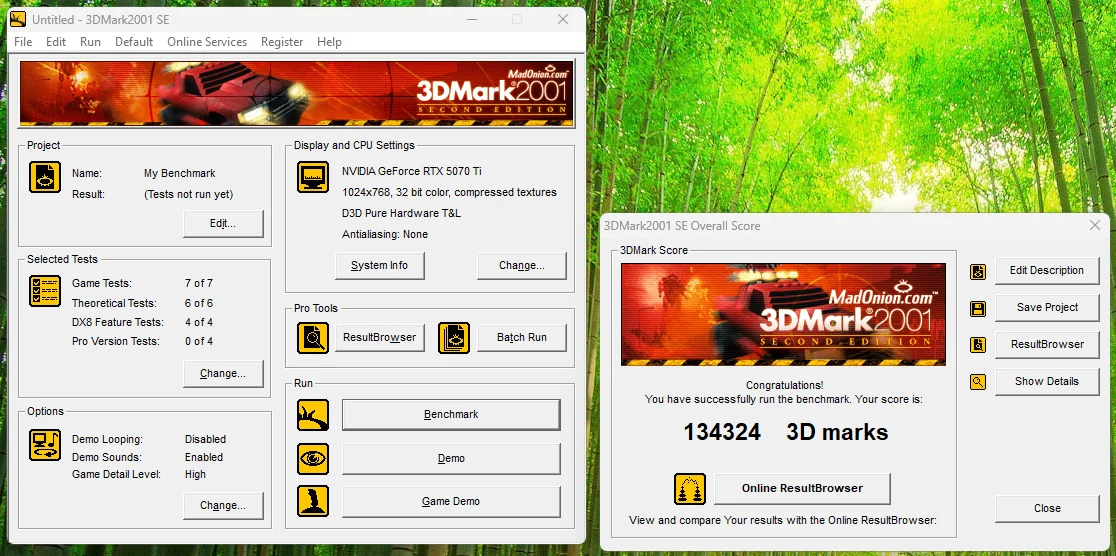This screenshot has width=1116, height=556.
Task: Click 'D3D Pure Hardware T&L' text
Action: point(401,214)
